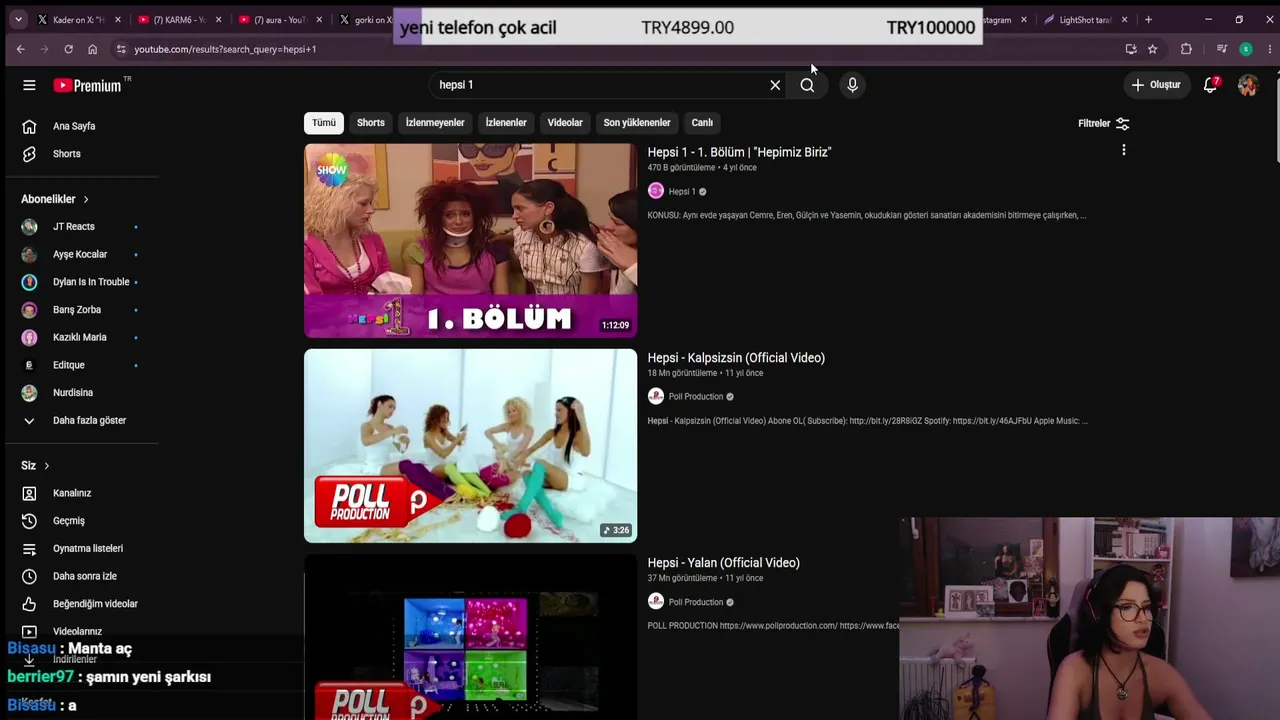The width and height of the screenshot is (1280, 720).
Task: Open the Oluştur create menu
Action: click(x=1155, y=85)
